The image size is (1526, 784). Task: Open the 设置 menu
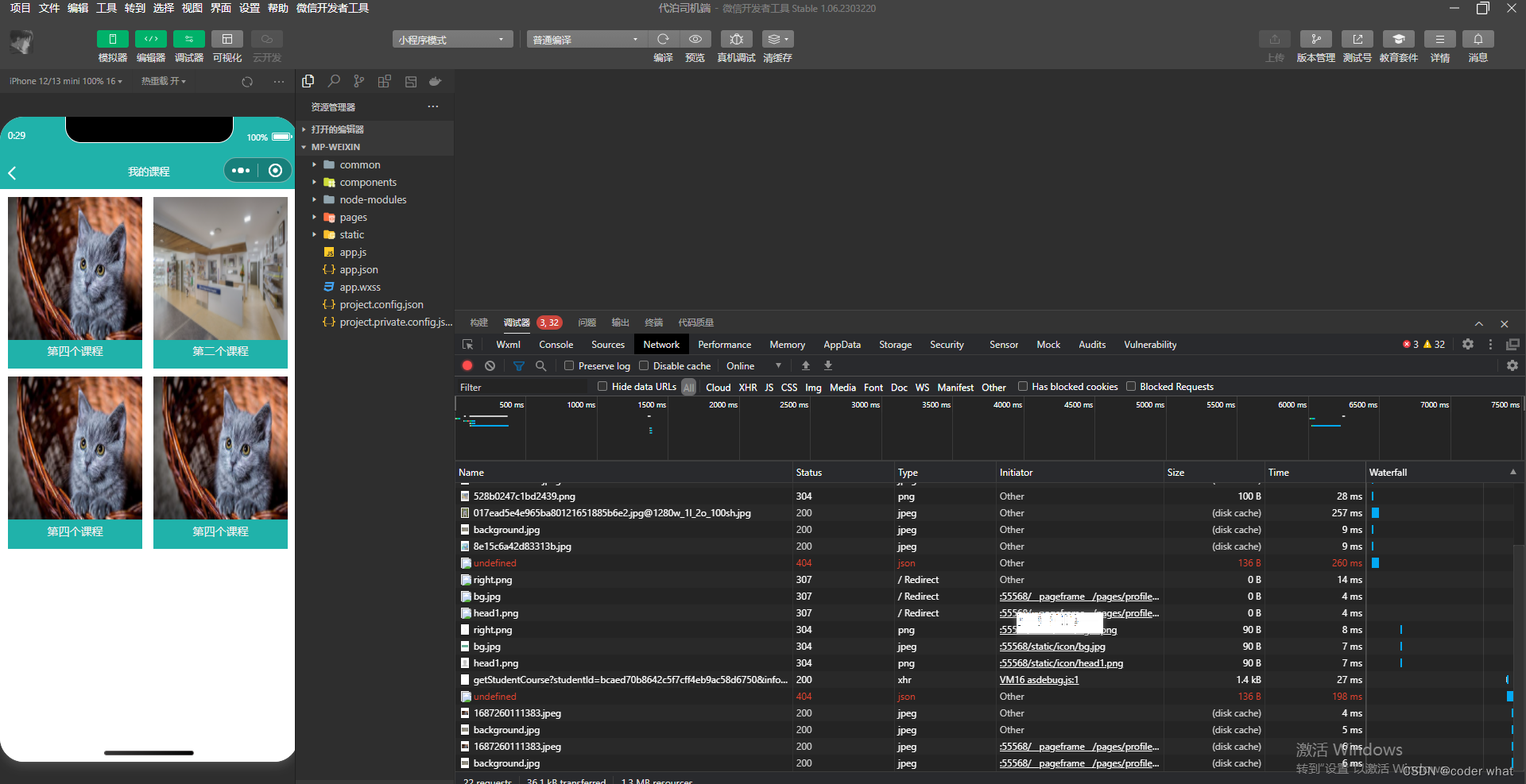250,8
